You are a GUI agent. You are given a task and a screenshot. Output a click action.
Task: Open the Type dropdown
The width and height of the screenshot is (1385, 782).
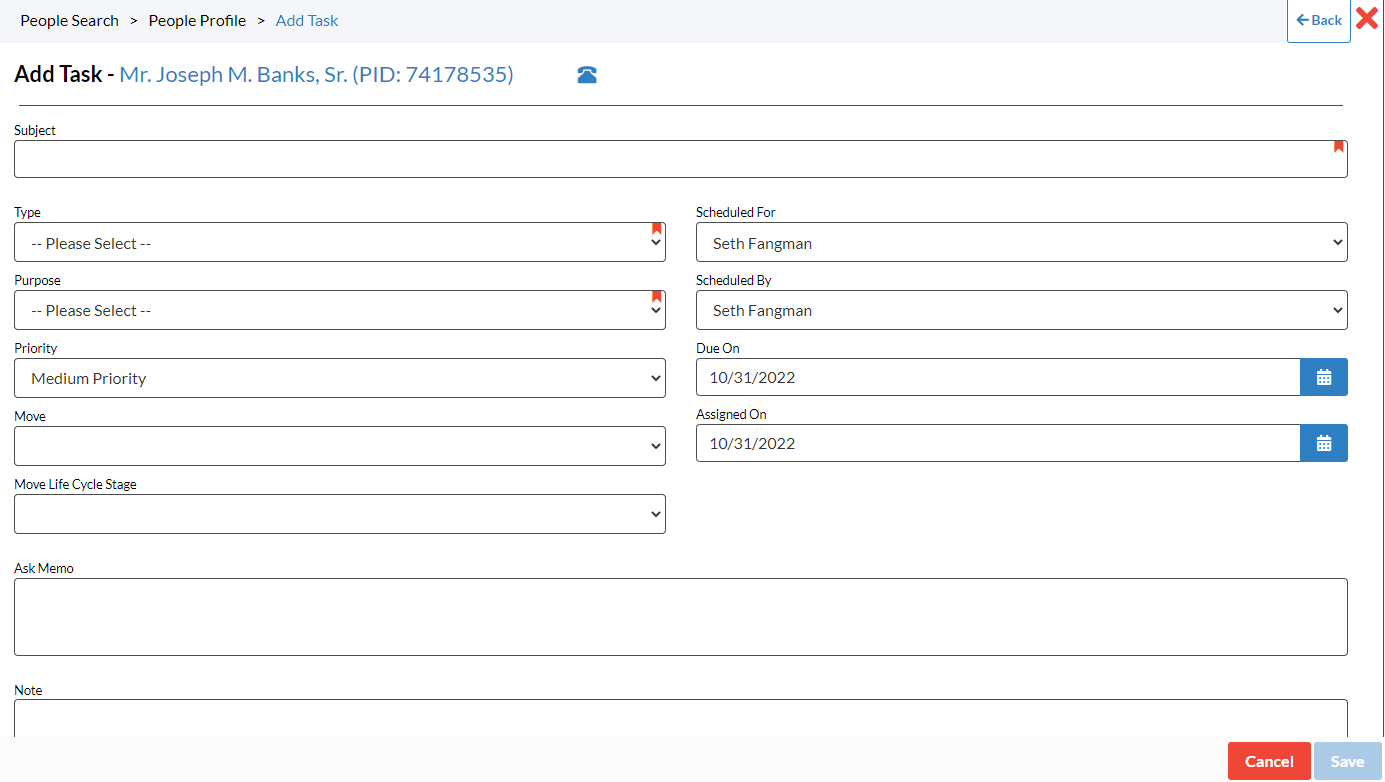tap(340, 242)
